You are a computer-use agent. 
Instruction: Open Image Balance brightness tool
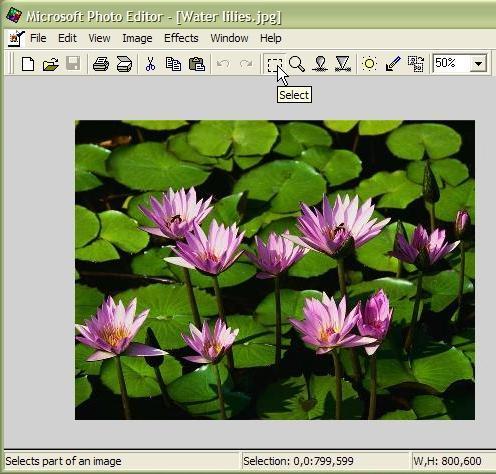pyautogui.click(x=370, y=64)
